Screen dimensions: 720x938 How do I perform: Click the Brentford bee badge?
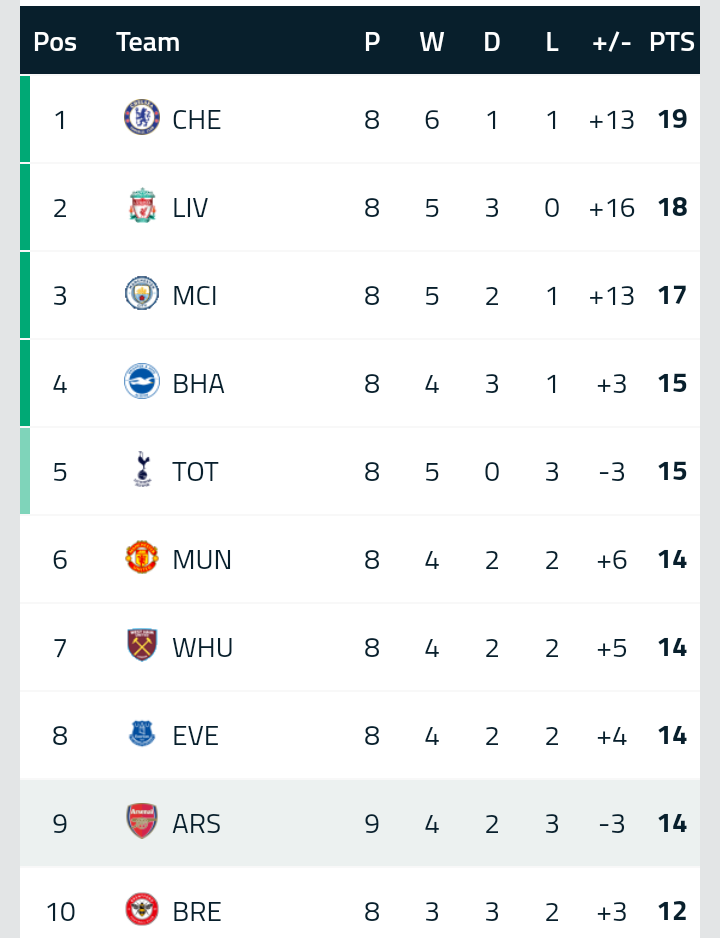click(x=142, y=909)
